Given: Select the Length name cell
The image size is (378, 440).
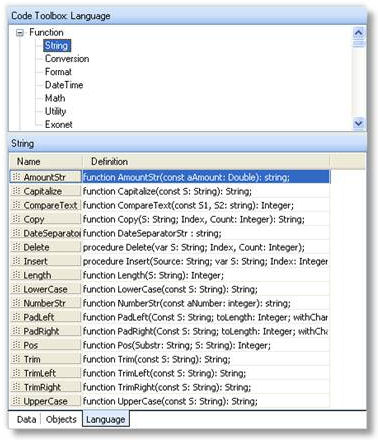Looking at the screenshot, I should (46, 275).
